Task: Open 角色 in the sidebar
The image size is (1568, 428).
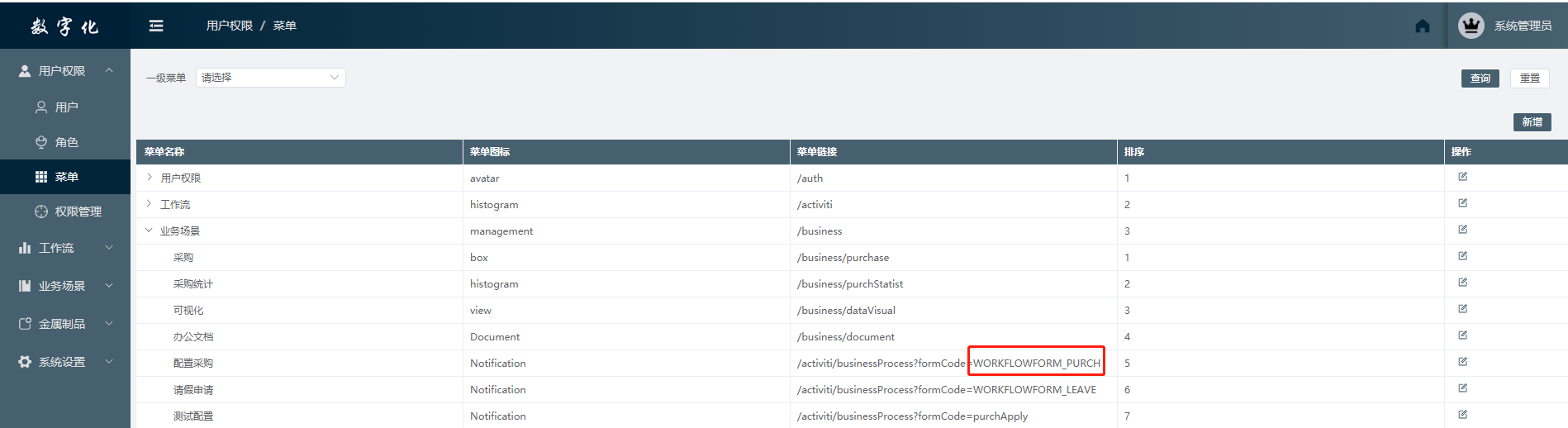Action: click(x=66, y=142)
